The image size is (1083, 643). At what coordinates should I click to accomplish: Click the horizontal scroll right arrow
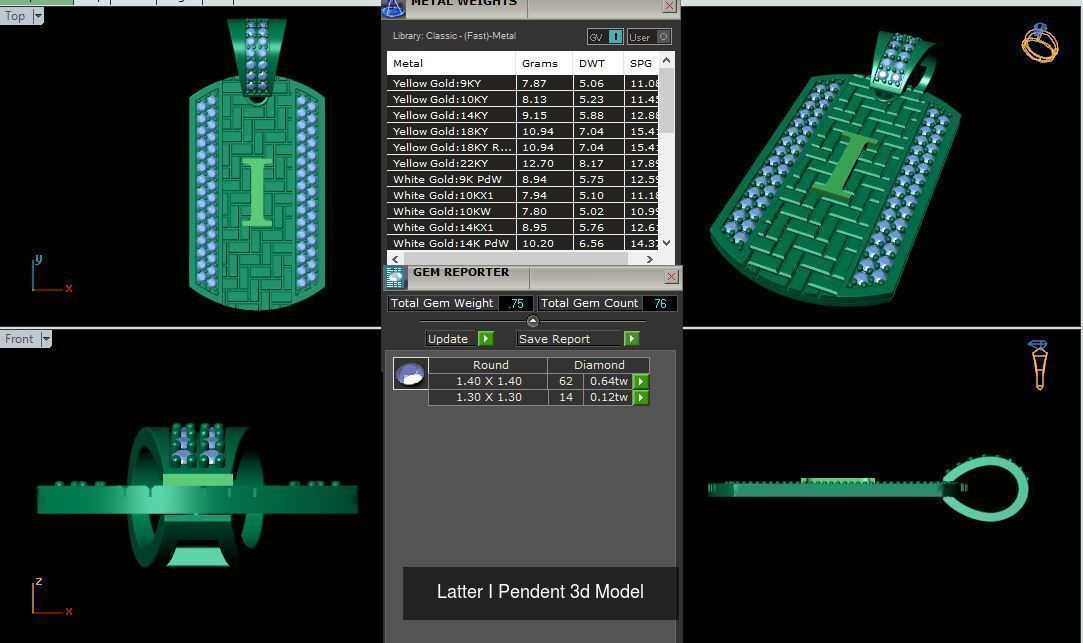pos(649,259)
